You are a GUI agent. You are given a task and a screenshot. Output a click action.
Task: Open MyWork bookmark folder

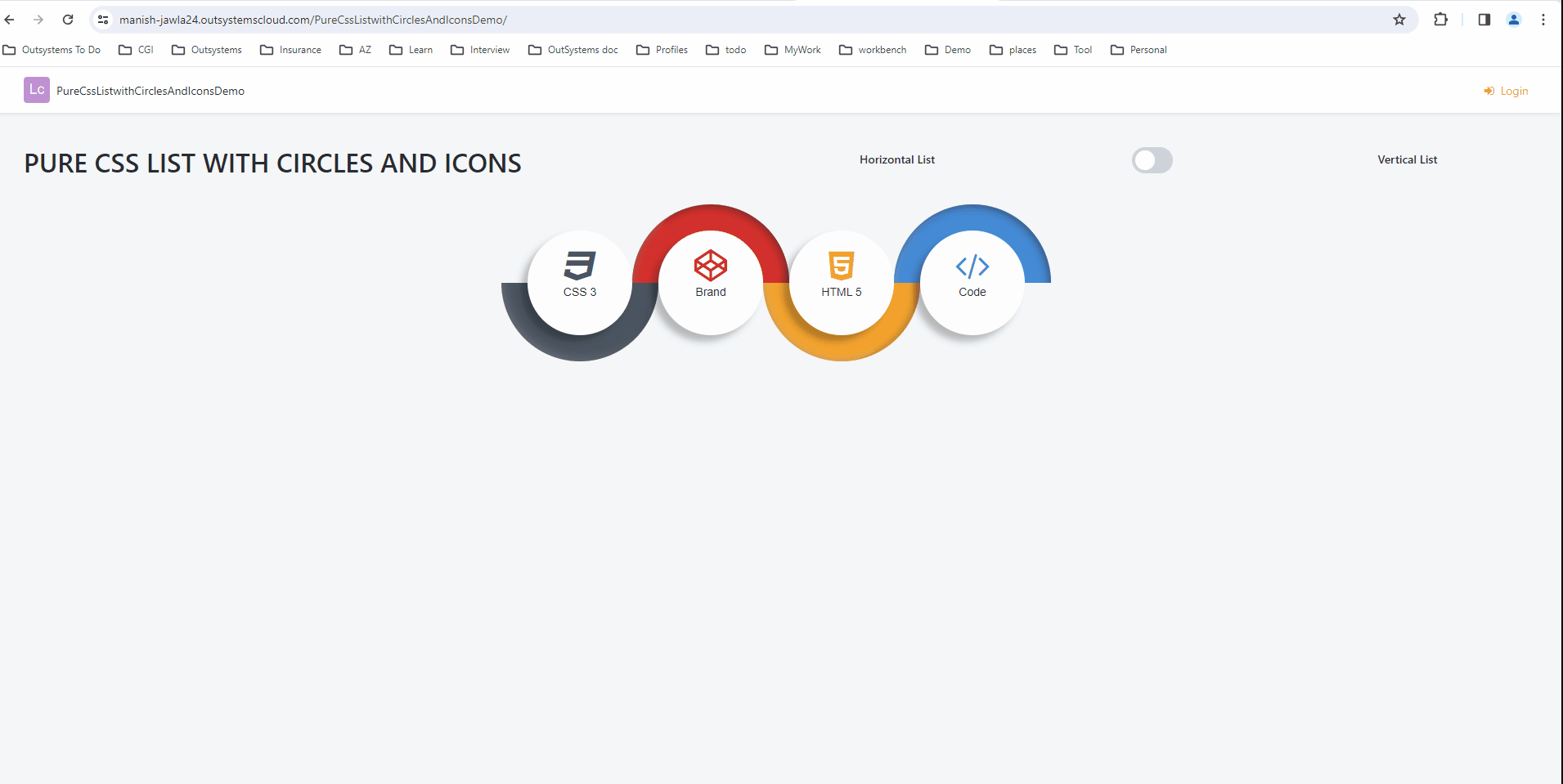pyautogui.click(x=793, y=50)
